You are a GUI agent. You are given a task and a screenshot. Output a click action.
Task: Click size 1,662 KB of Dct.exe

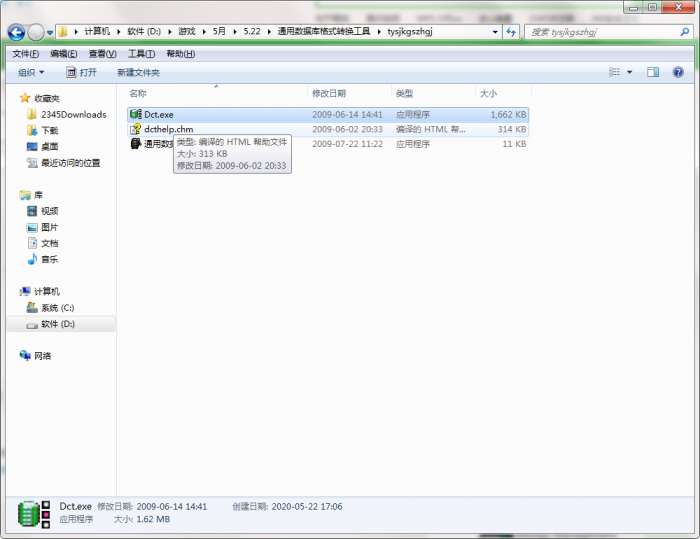coord(508,115)
